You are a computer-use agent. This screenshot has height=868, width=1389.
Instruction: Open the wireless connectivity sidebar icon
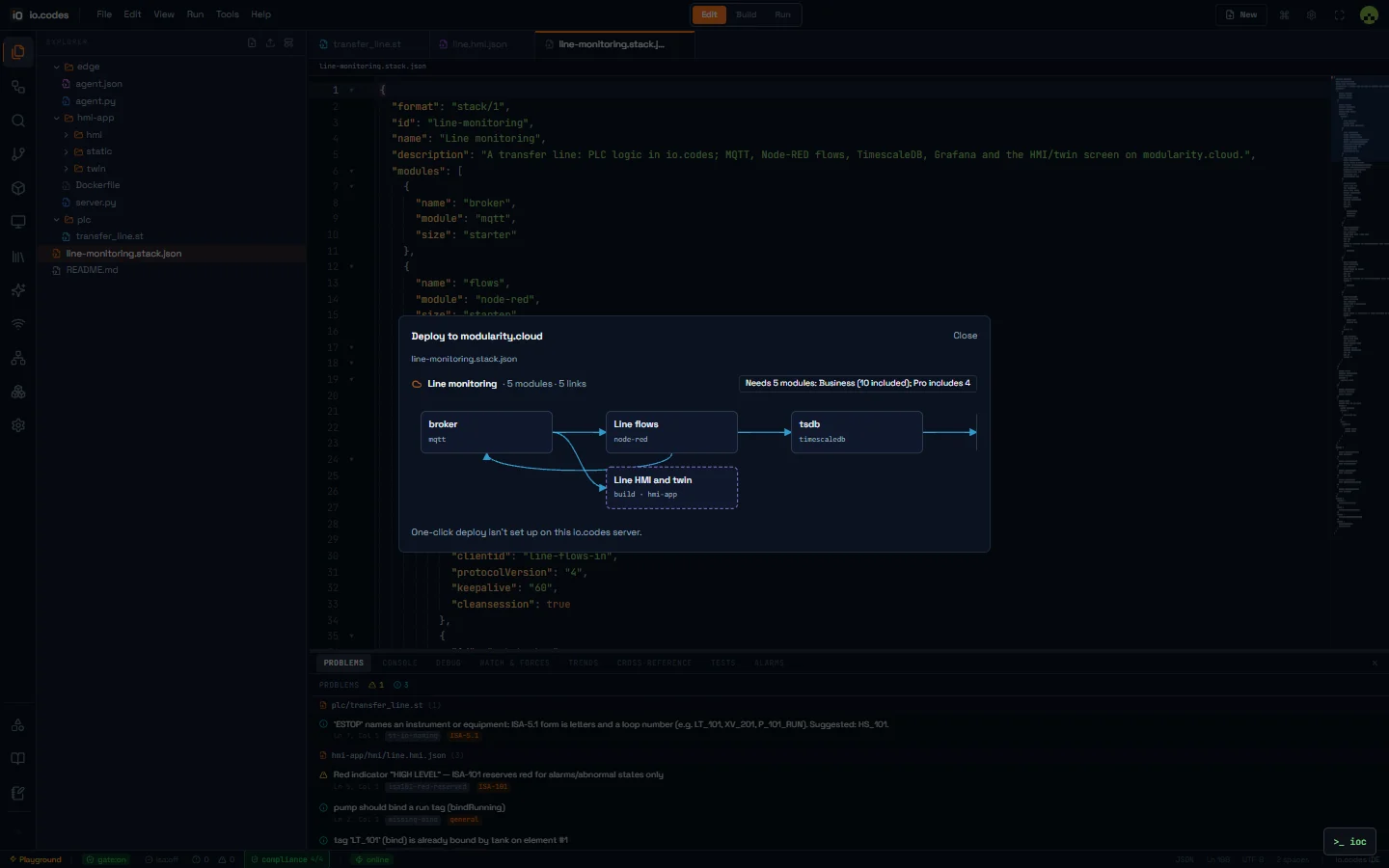[18, 324]
